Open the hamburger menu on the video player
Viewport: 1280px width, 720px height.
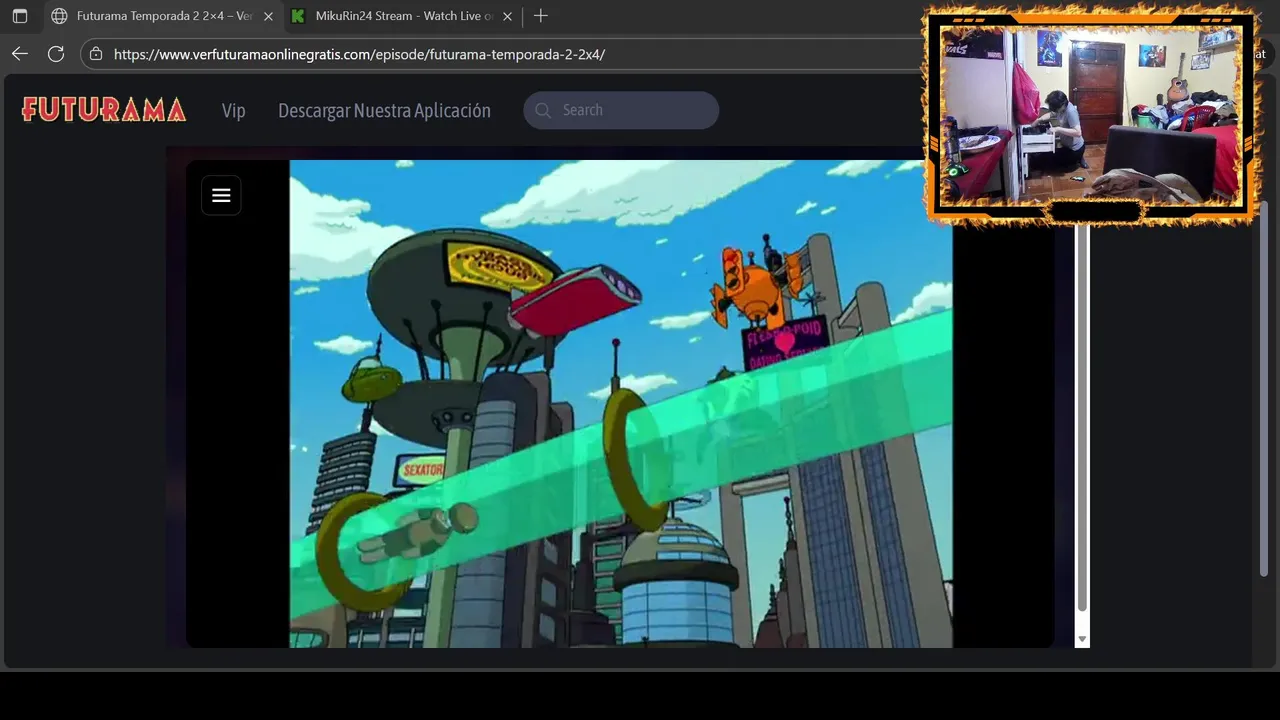coord(221,195)
